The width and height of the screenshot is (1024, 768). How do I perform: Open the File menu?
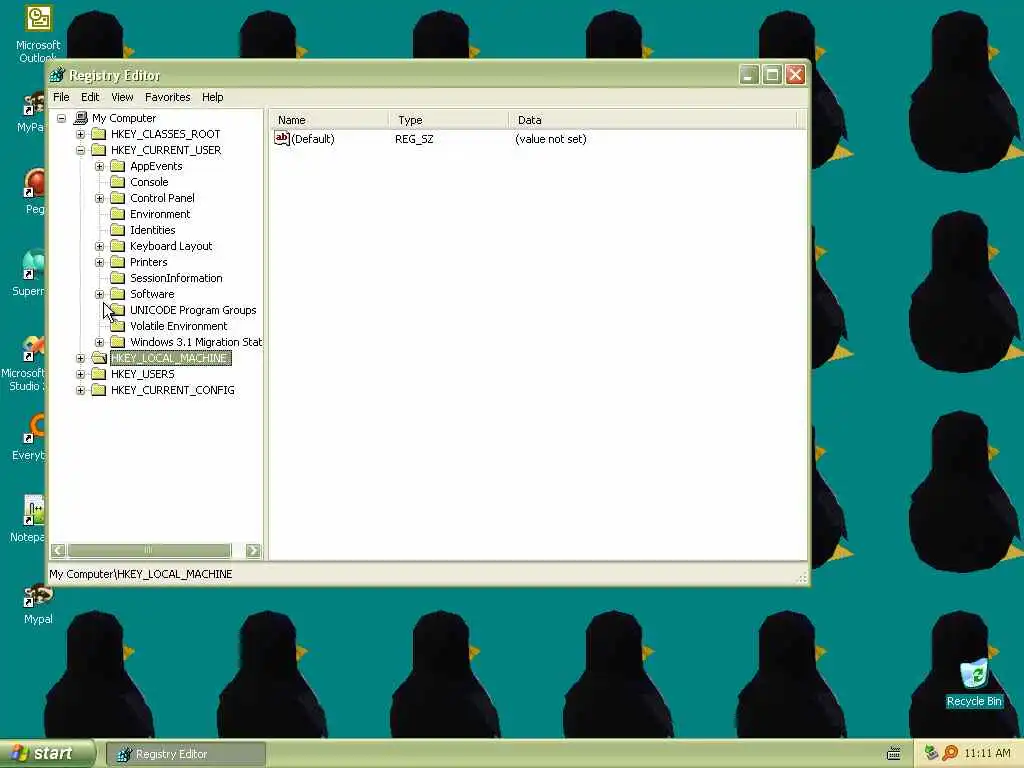tap(61, 97)
